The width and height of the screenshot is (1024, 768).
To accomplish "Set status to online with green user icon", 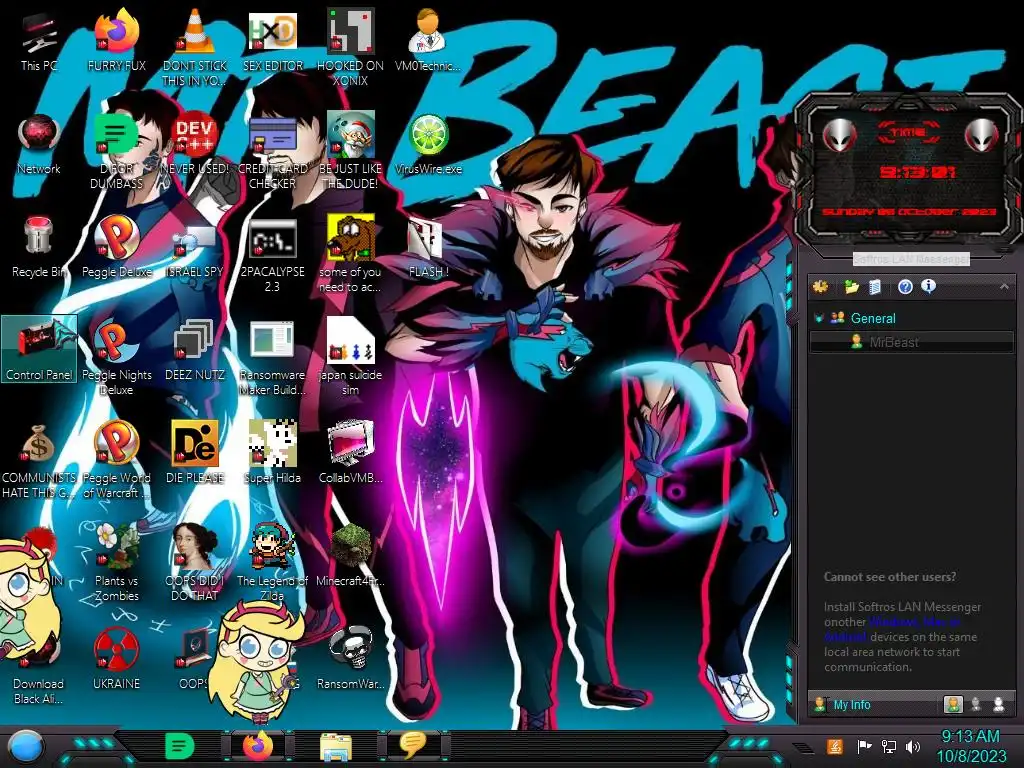I will point(953,704).
